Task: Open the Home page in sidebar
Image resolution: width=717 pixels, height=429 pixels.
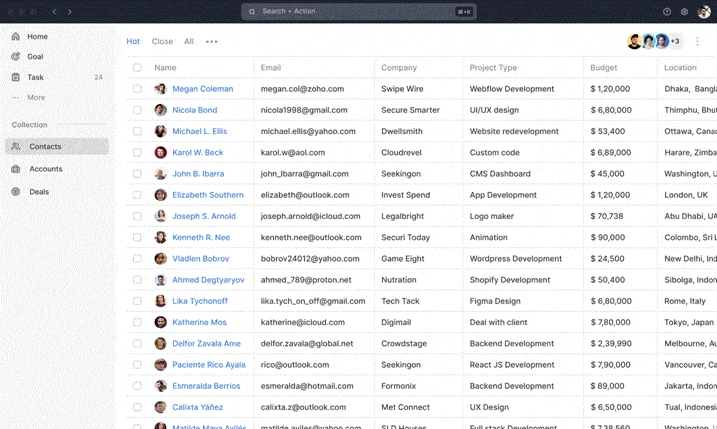Action: tap(37, 36)
